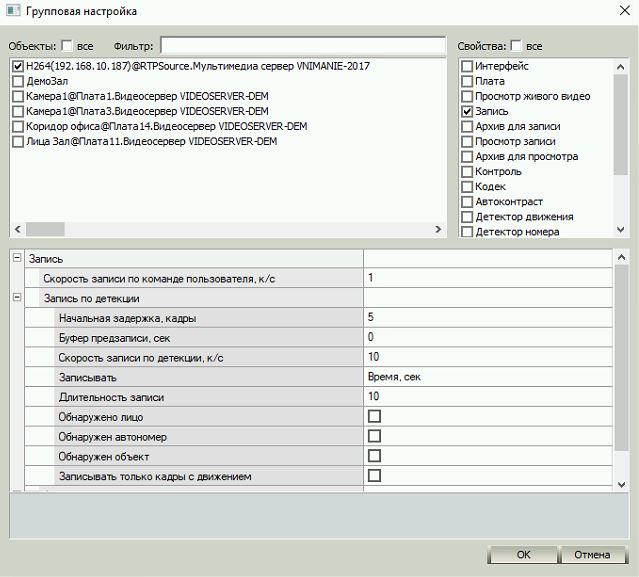Enable Архив для просмотра property
The image size is (639, 577).
467,156
